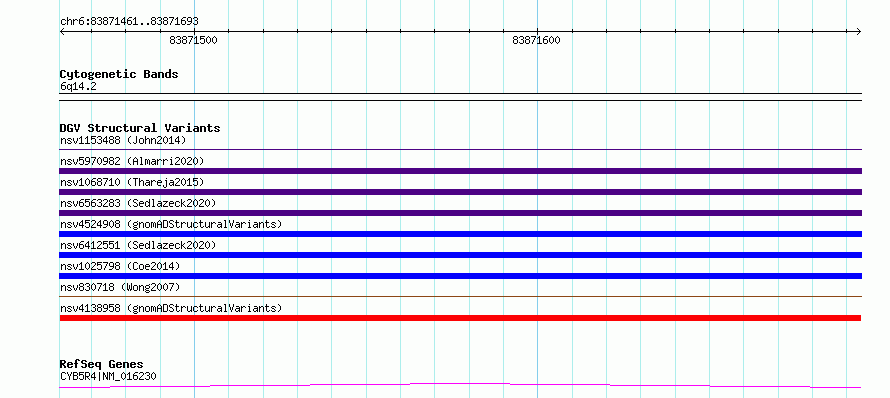Open the CYB5R4|NM_016230 gene label
This screenshot has height=398, width=890.
point(108,376)
